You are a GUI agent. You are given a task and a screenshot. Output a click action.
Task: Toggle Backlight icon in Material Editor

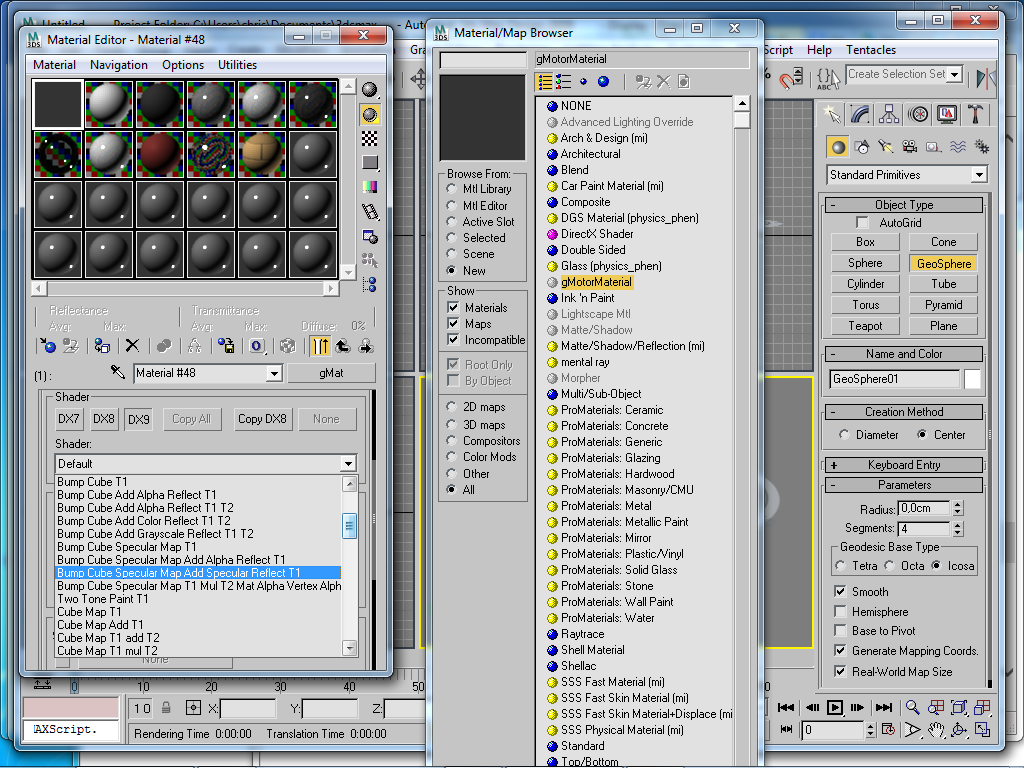point(370,115)
